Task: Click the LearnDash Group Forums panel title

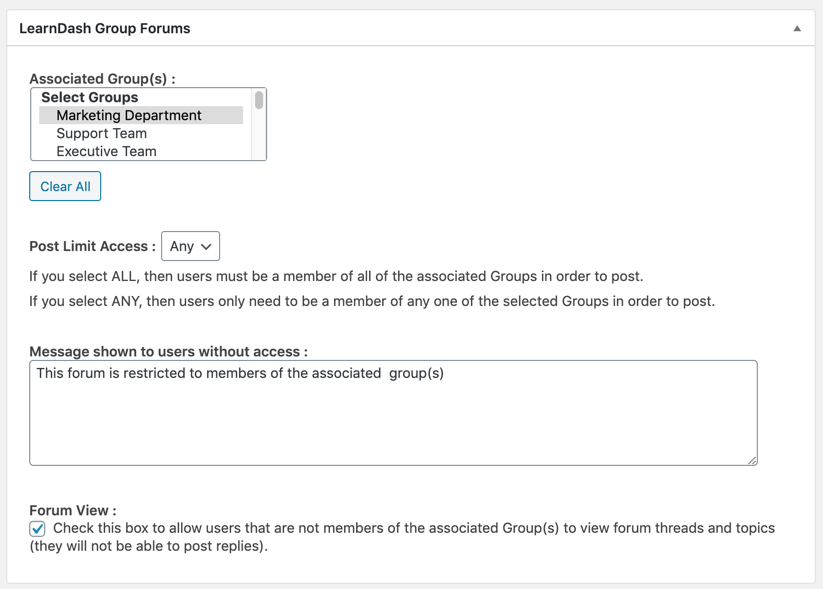Action: (105, 29)
